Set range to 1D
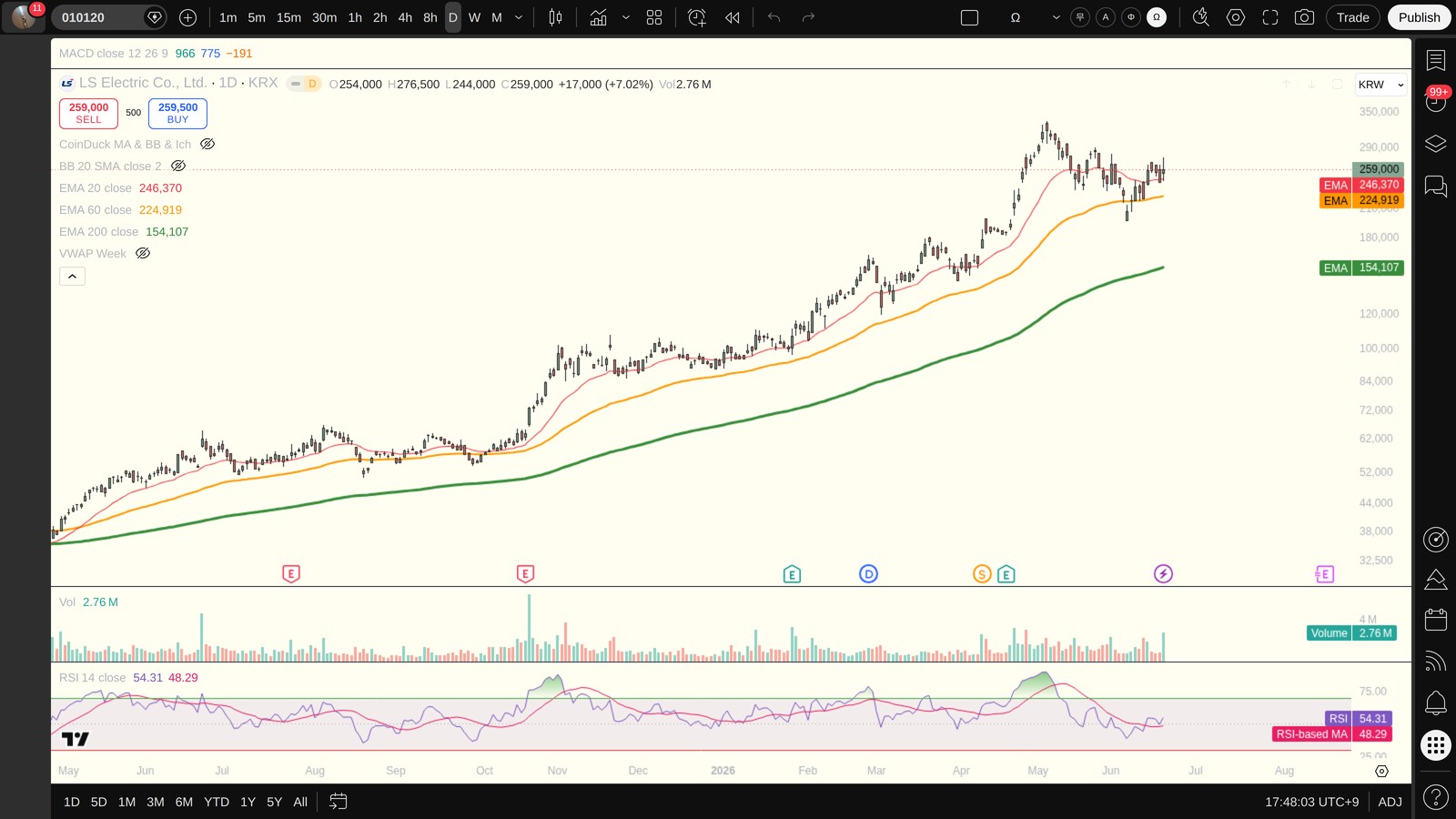The width and height of the screenshot is (1456, 819). click(x=72, y=802)
